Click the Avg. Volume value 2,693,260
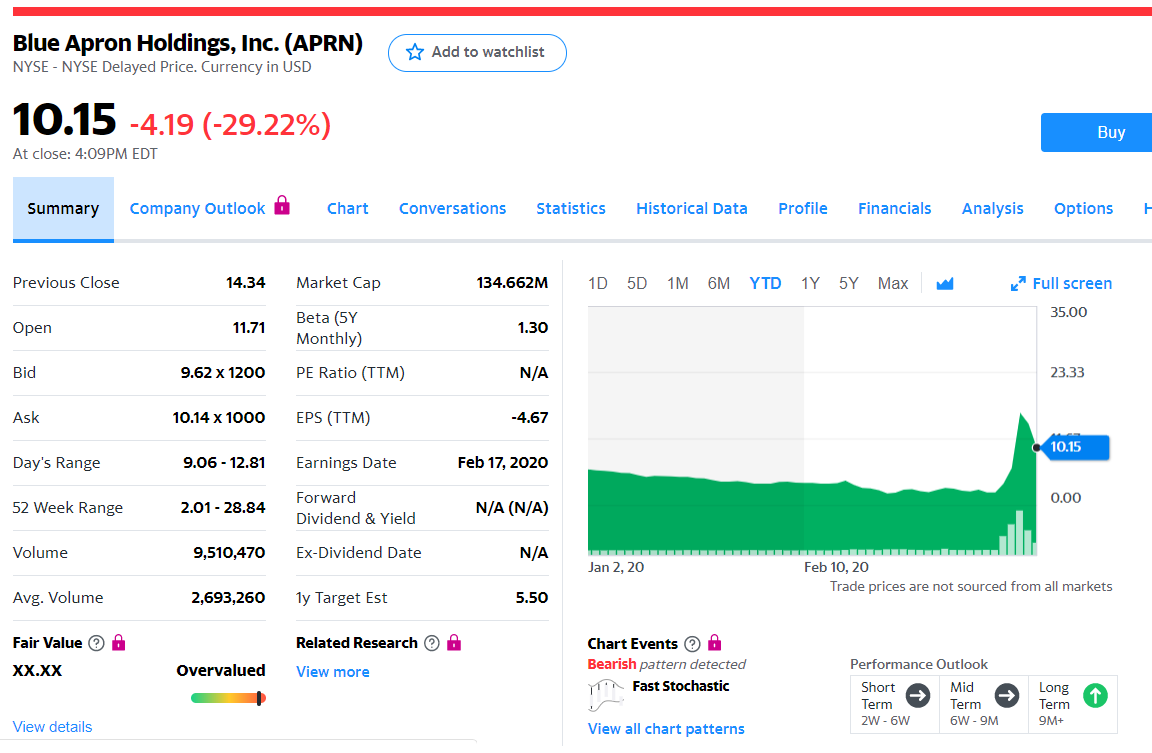 pos(228,598)
